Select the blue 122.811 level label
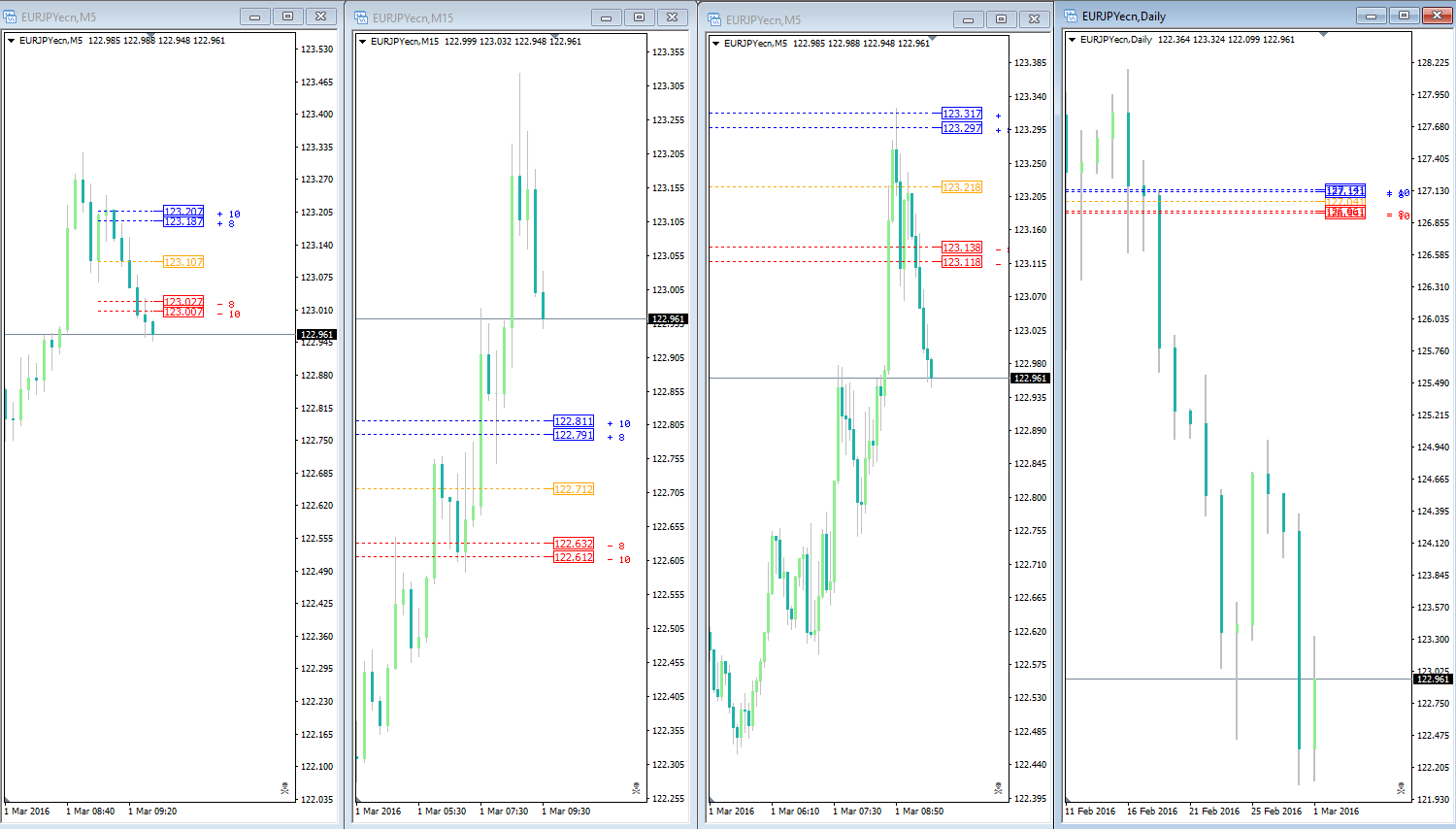The image size is (1456, 829). pos(574,421)
